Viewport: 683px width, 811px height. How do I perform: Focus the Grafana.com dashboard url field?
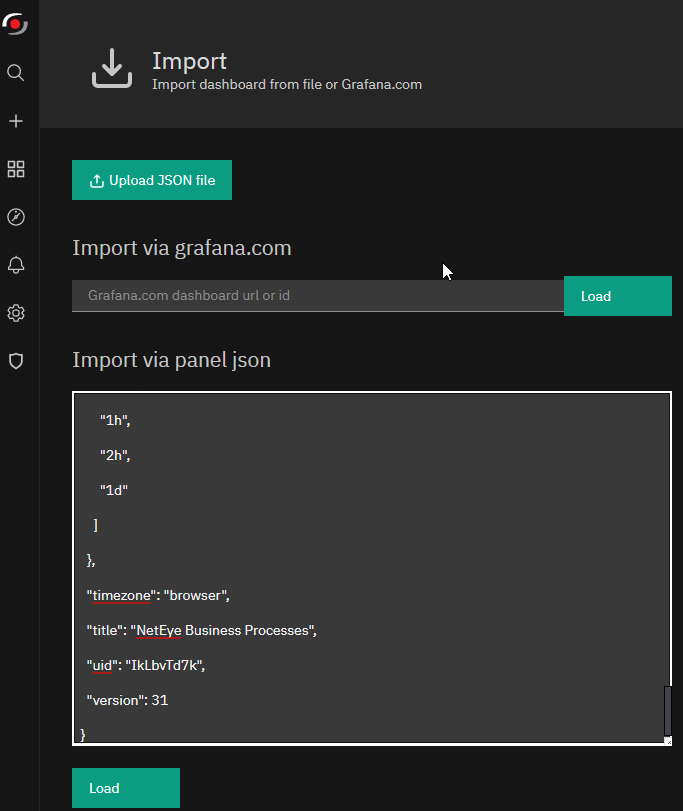(318, 296)
